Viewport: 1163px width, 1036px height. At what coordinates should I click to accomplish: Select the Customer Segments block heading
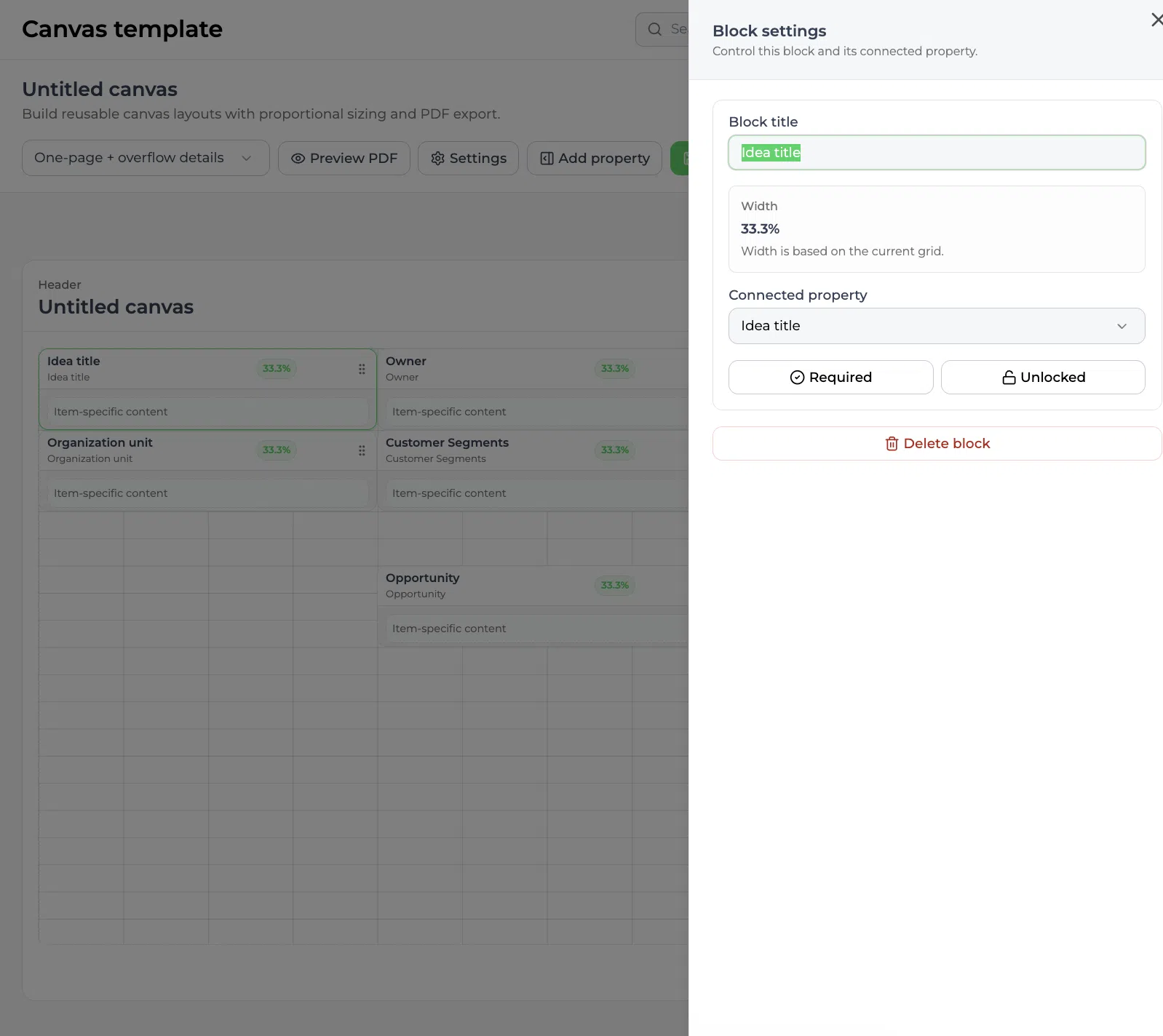(447, 443)
